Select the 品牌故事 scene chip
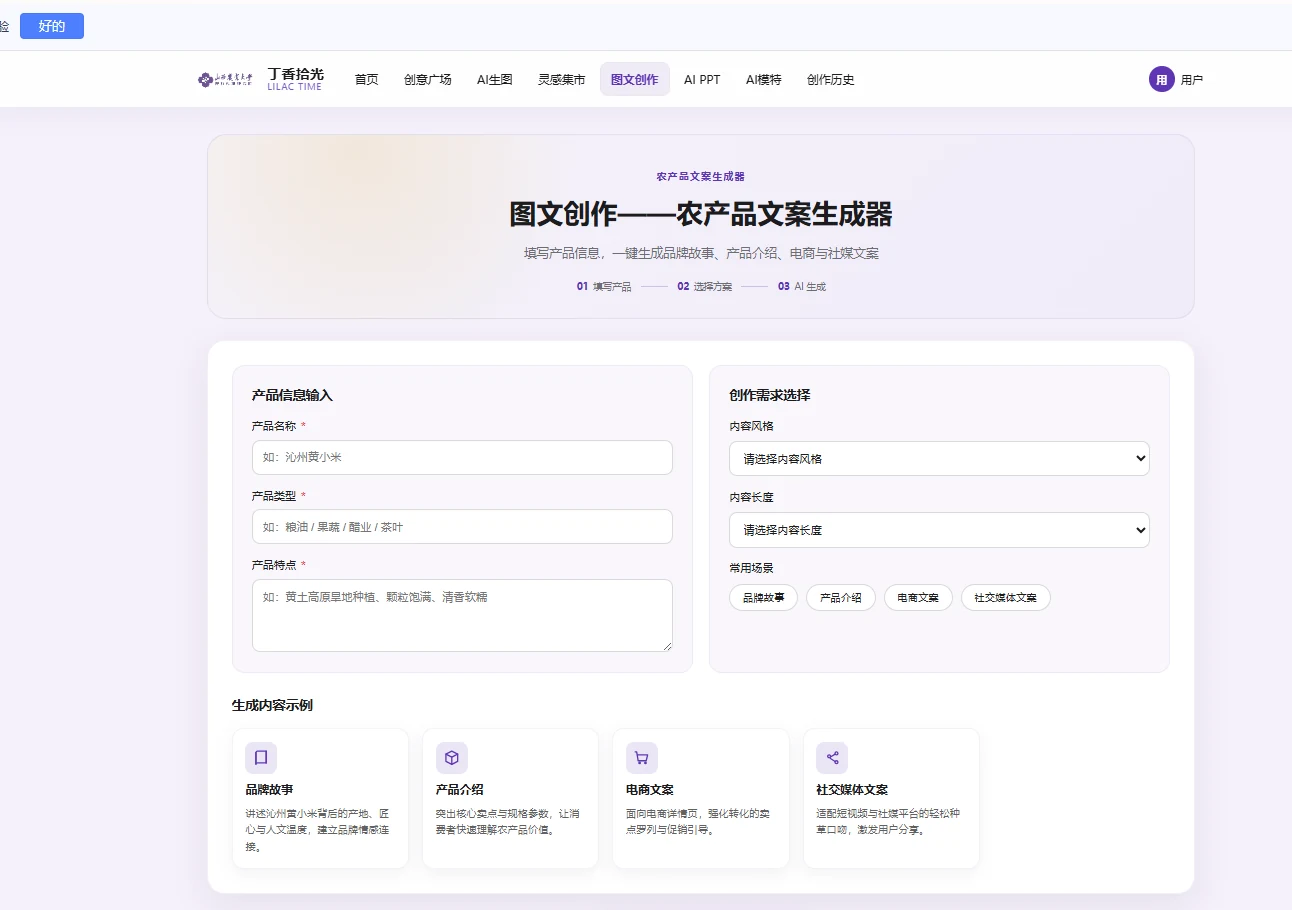Viewport: 1292px width, 910px height. (x=764, y=598)
